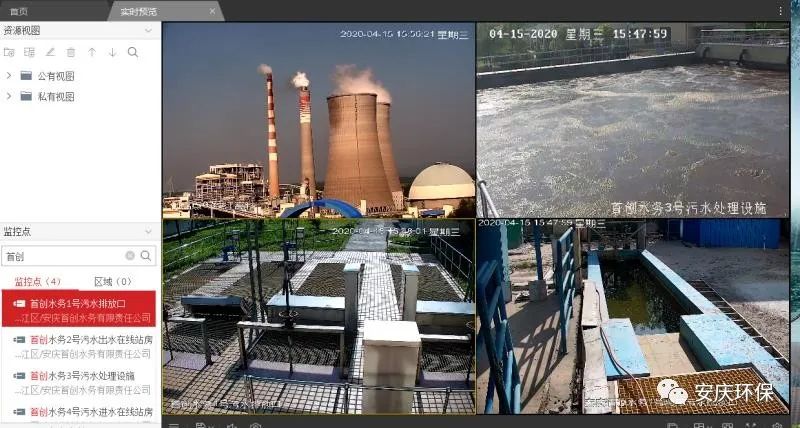Click camera icon beside 首创水务3号污水处理设施
The image size is (800, 428).
tap(19, 376)
